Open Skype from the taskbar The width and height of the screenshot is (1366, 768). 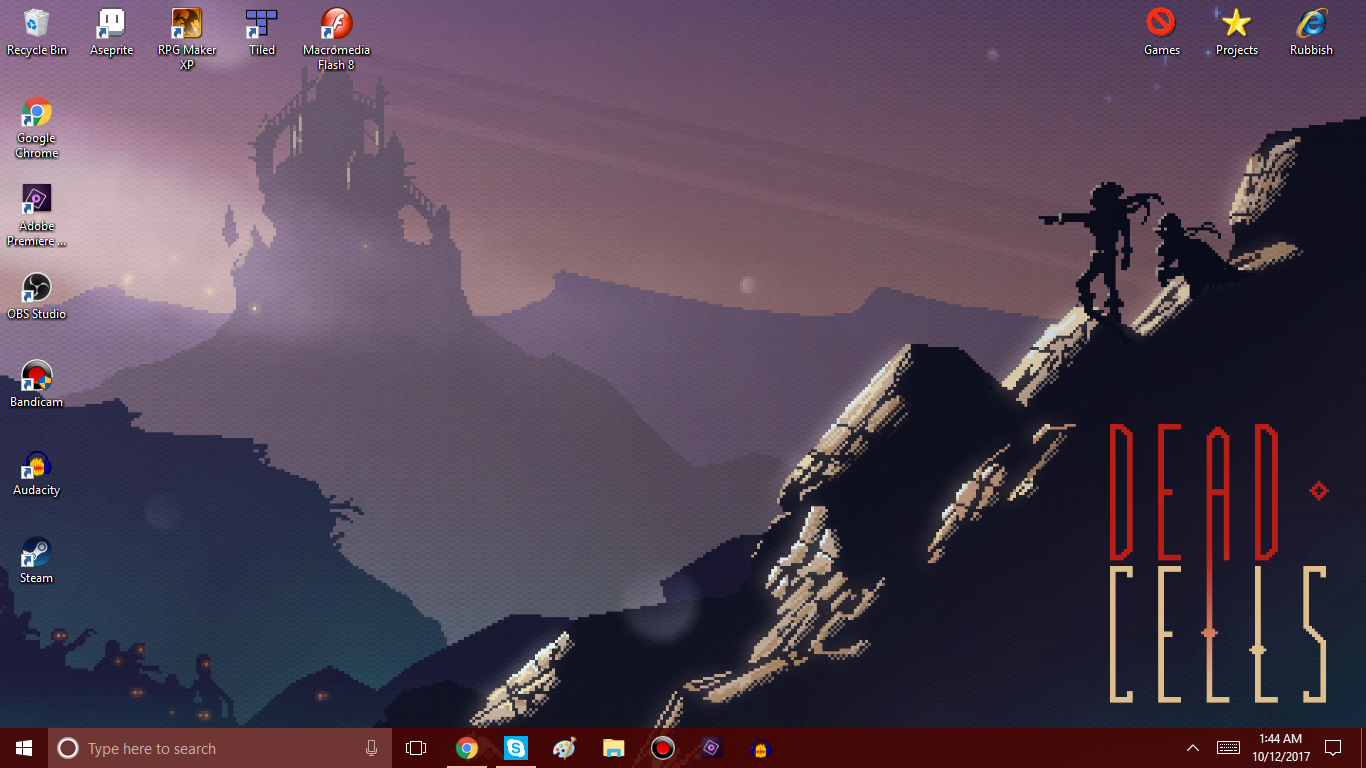516,748
